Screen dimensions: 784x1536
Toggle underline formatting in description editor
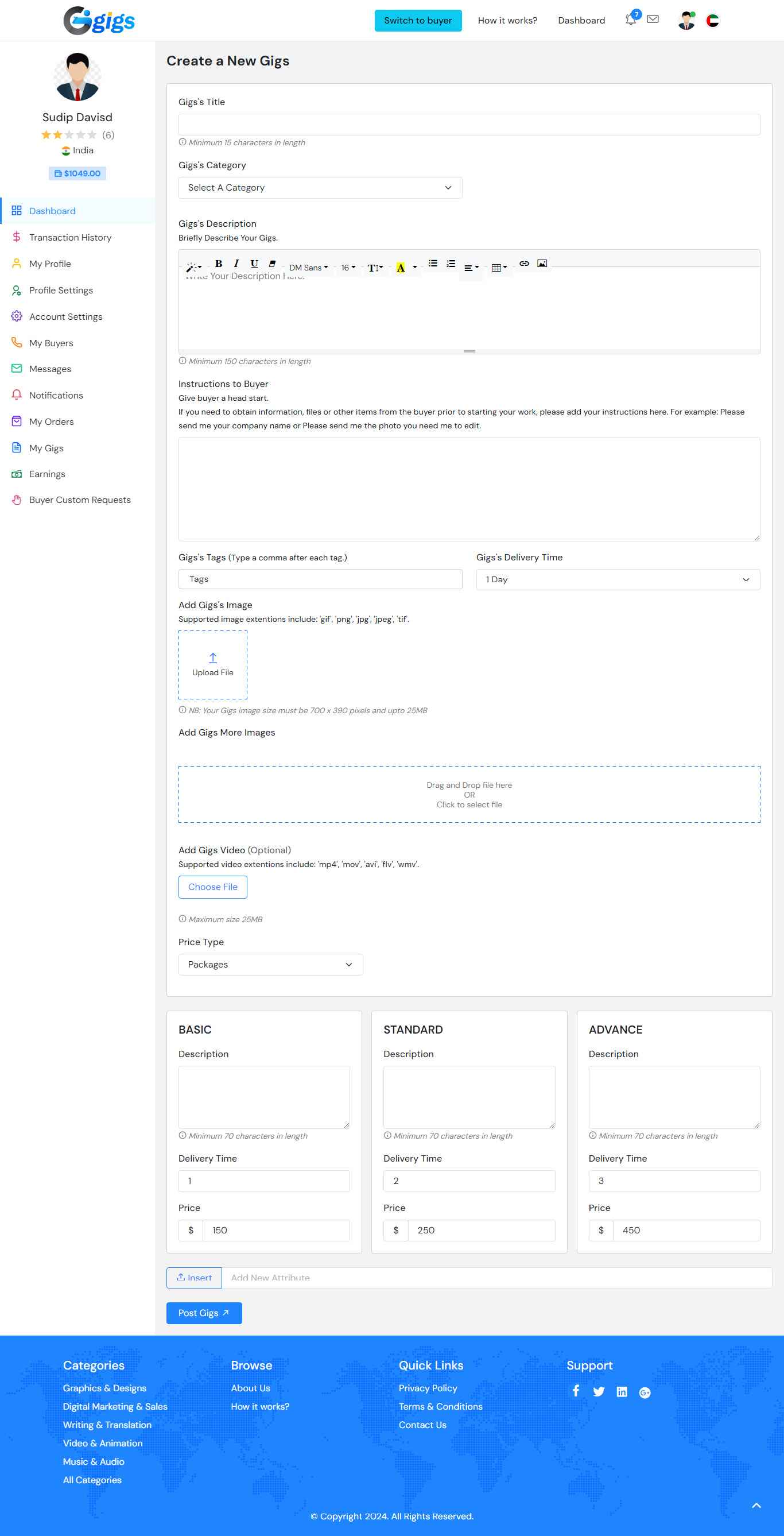254,264
